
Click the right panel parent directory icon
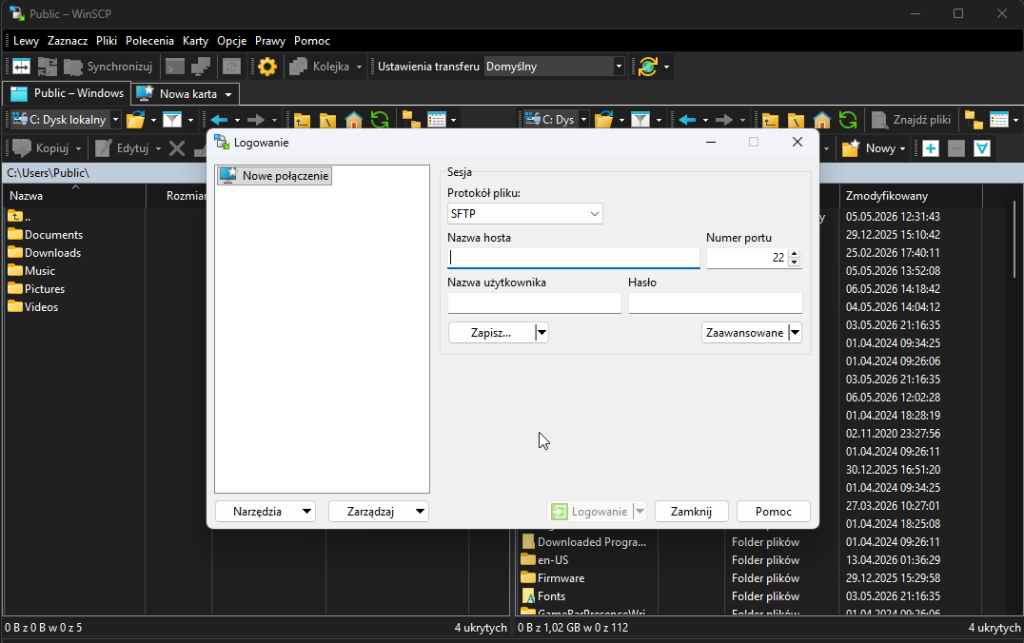click(770, 119)
